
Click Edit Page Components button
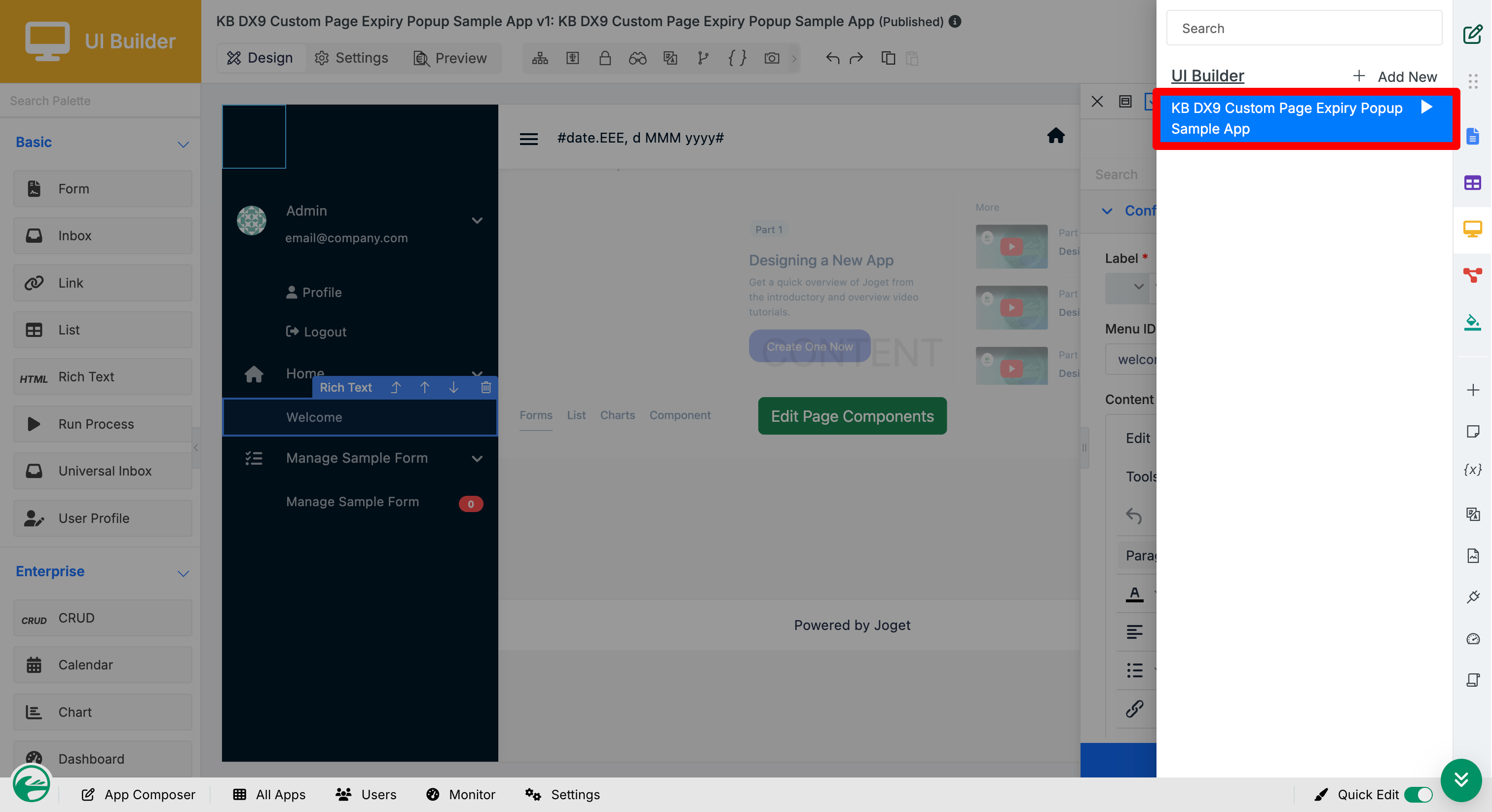pos(852,416)
